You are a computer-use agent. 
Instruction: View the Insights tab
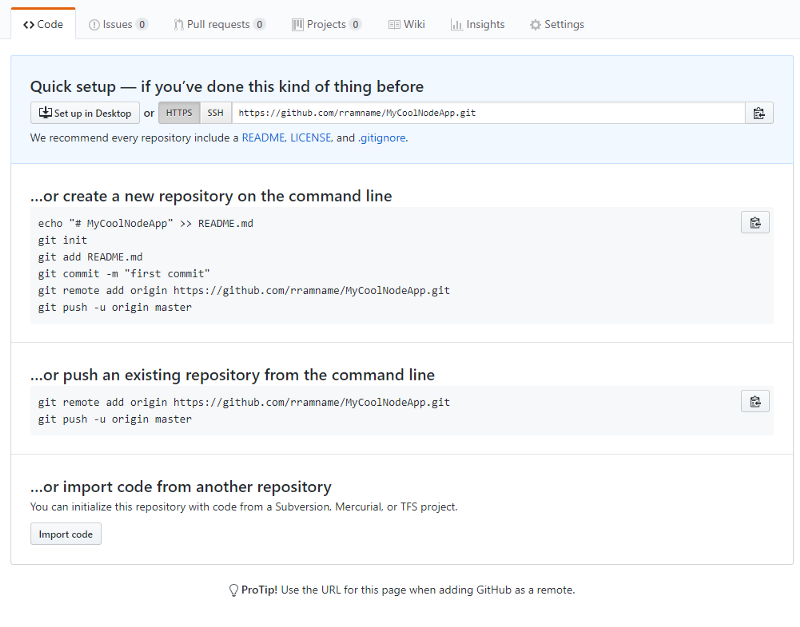pyautogui.click(x=478, y=24)
